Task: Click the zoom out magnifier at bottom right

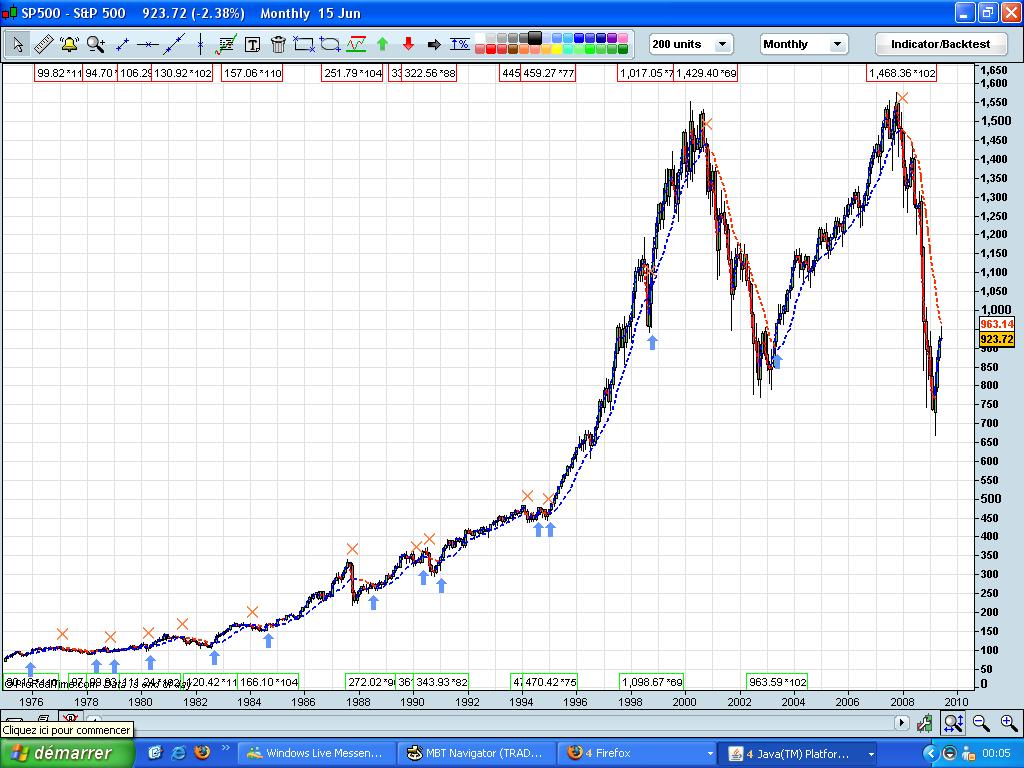Action: click(981, 722)
